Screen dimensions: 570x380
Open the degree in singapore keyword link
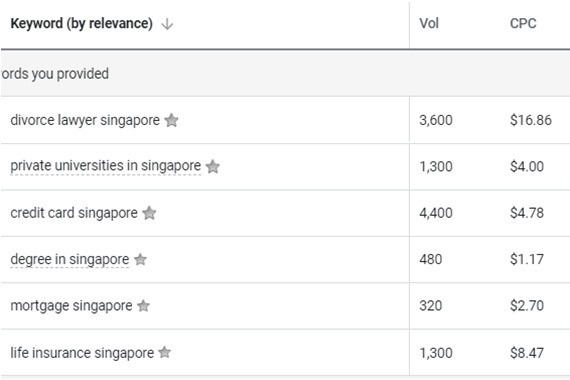pyautogui.click(x=69, y=260)
